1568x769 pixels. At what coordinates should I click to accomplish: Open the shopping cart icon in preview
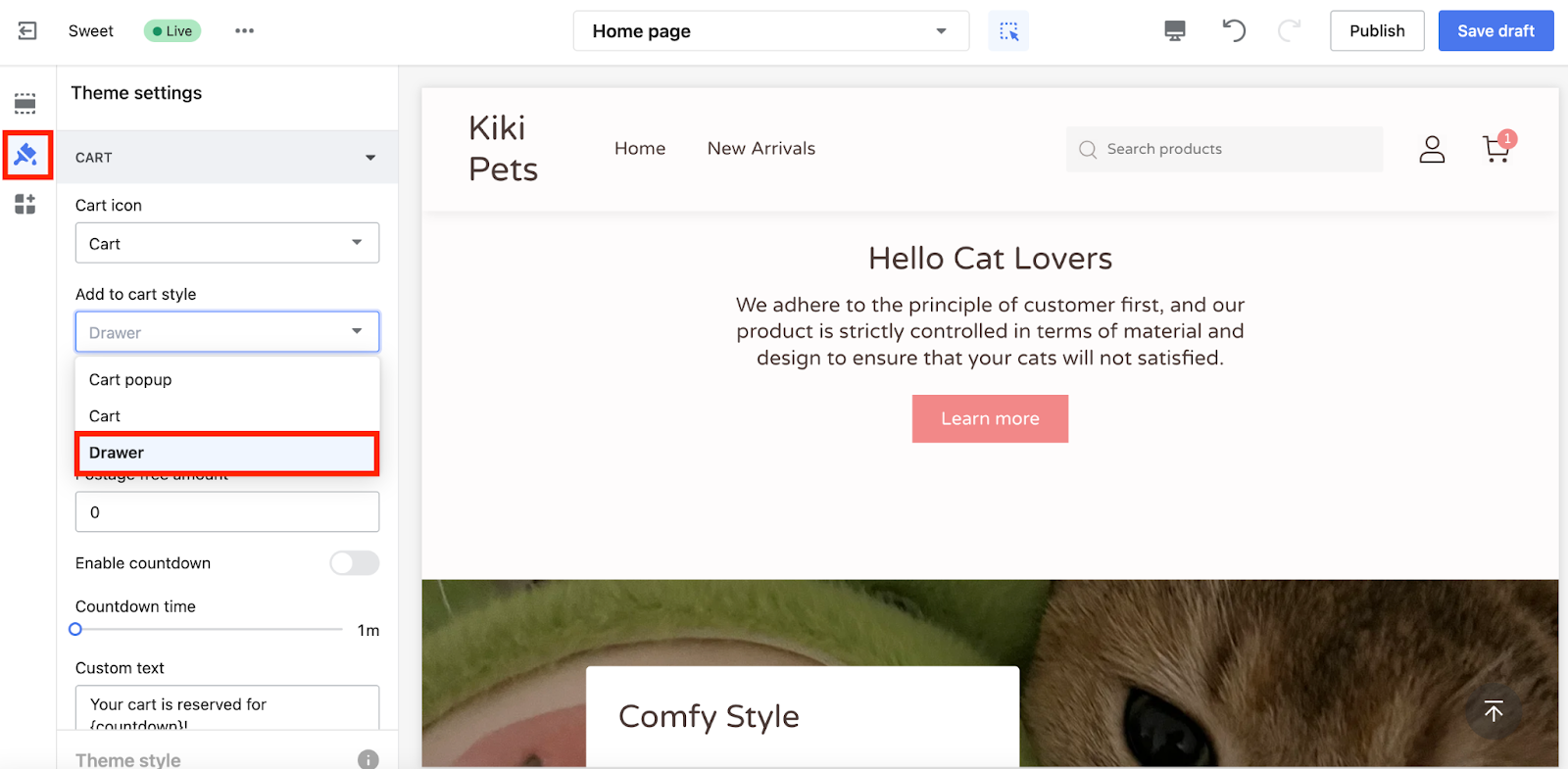pyautogui.click(x=1496, y=148)
